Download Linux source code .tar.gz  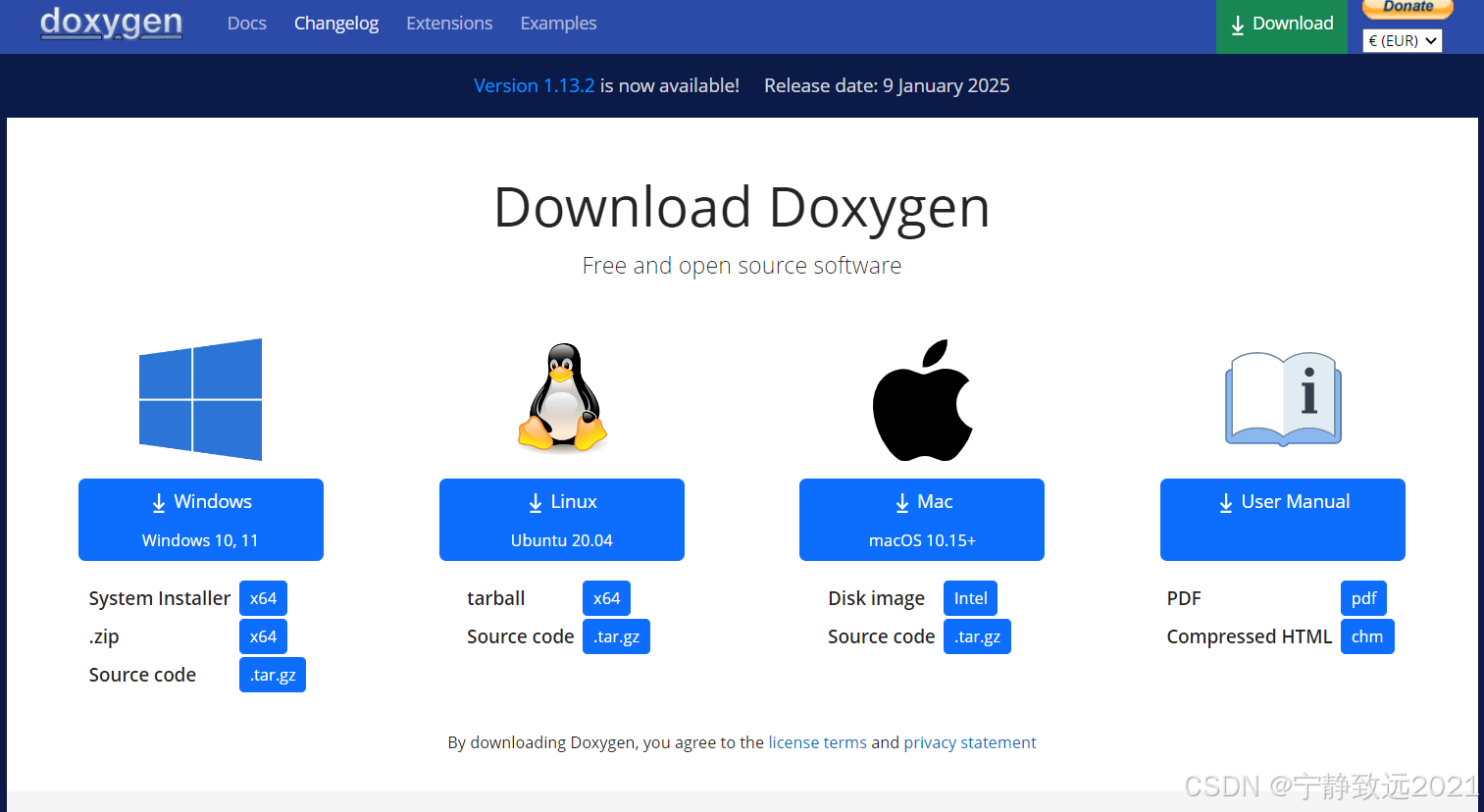tap(616, 636)
